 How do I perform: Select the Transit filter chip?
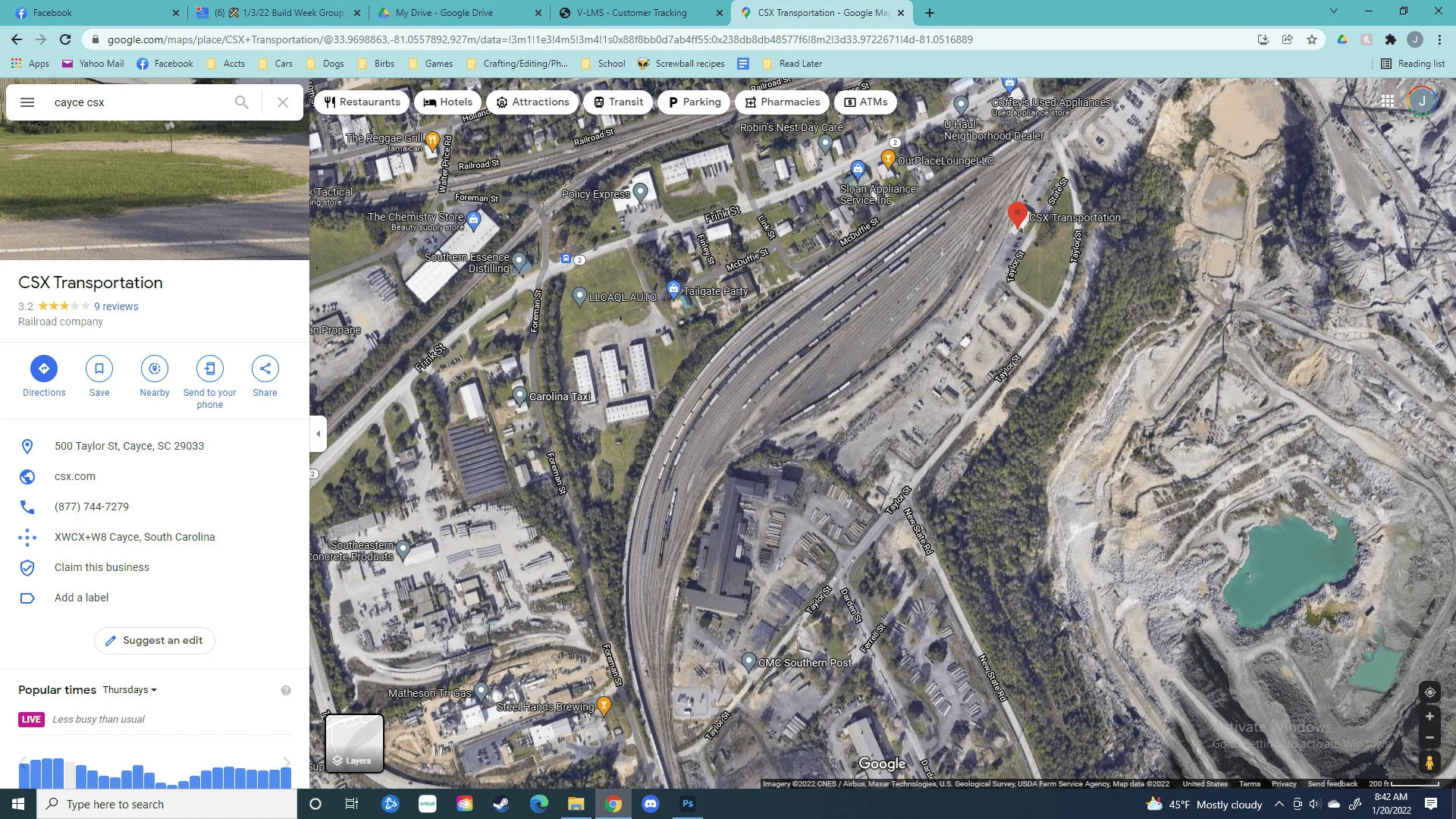[618, 102]
